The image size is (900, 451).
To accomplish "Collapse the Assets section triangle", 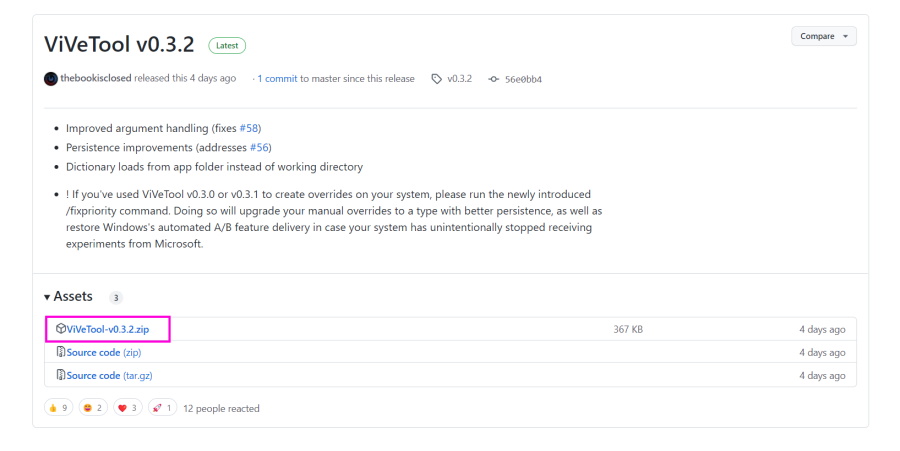I will 47,297.
